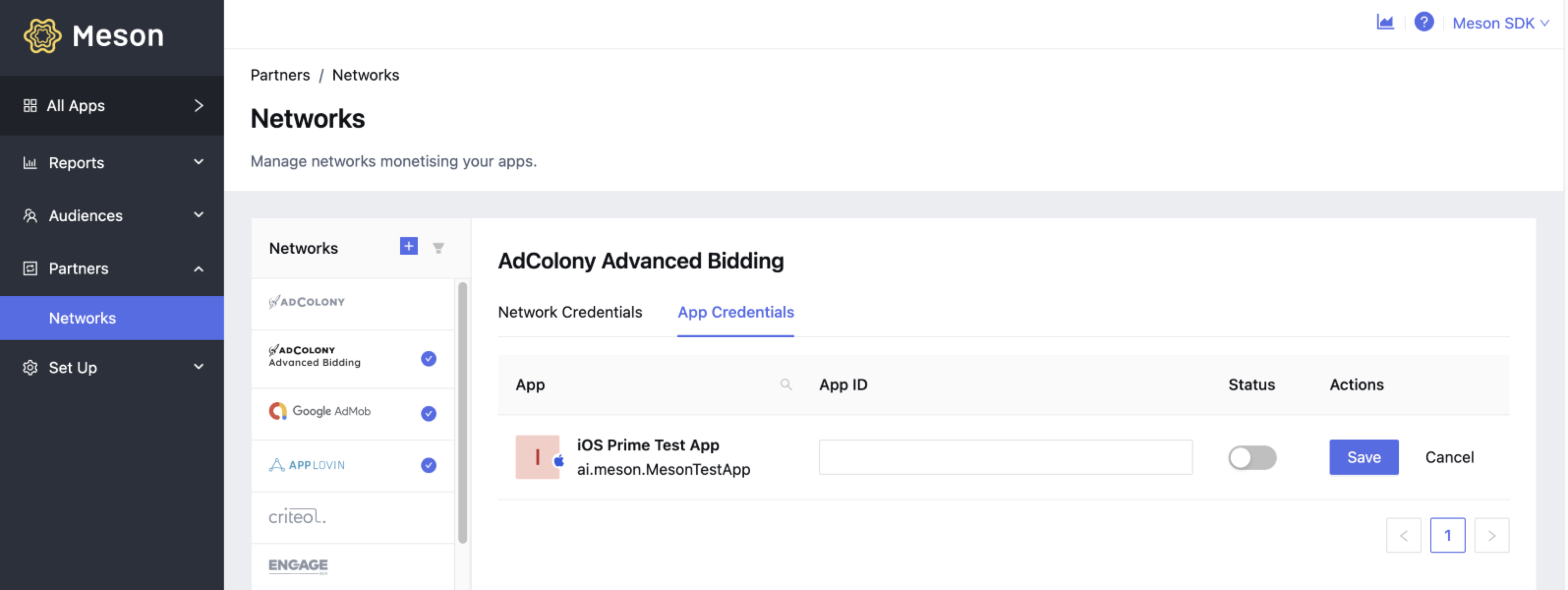Go to Partners breadcrumb link
The height and width of the screenshot is (590, 1568).
click(x=280, y=76)
